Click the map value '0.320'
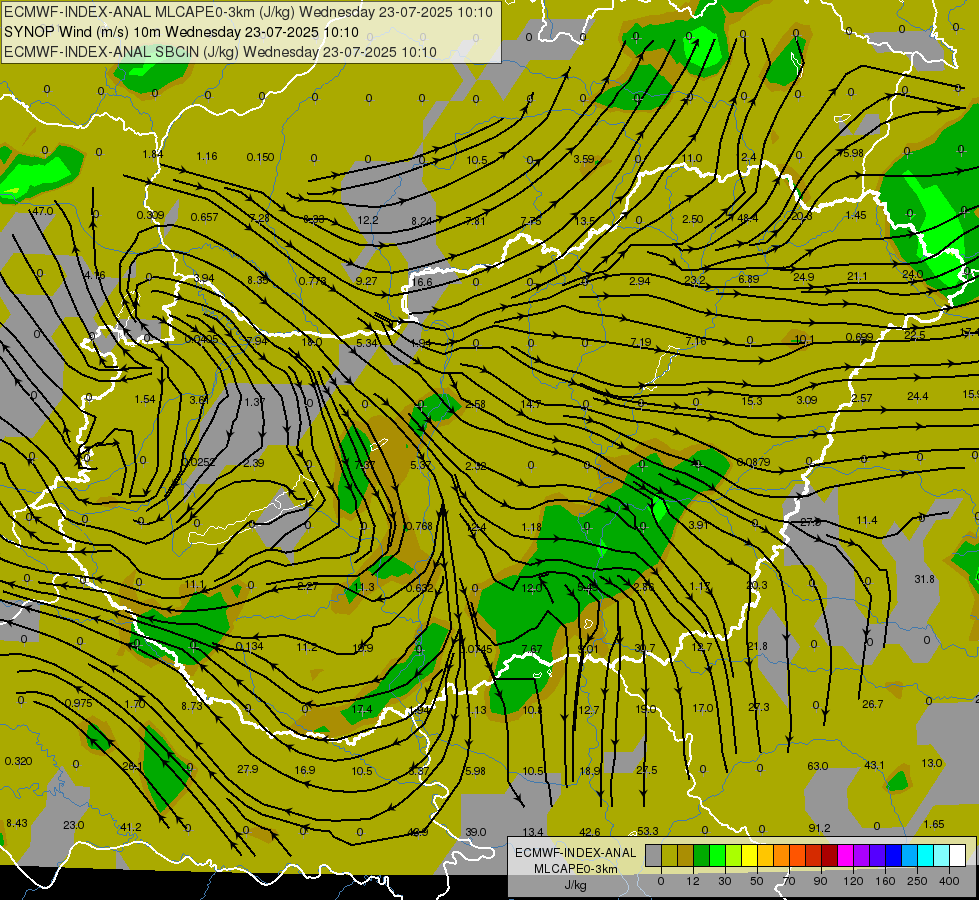Screen dimensions: 979x900 point(18,761)
